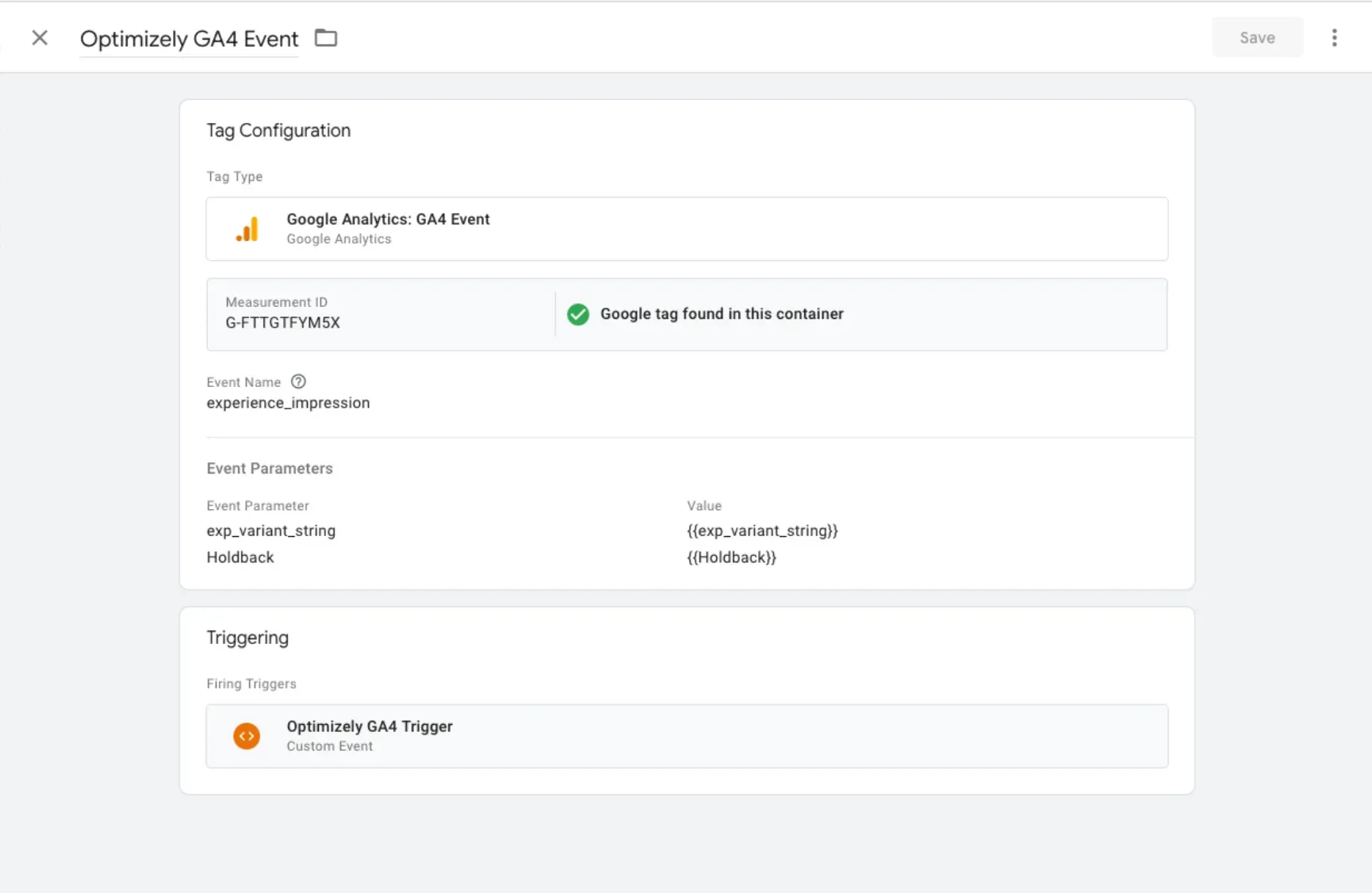This screenshot has height=893, width=1372.
Task: Click the Custom Event trigger type label
Action: coord(330,746)
